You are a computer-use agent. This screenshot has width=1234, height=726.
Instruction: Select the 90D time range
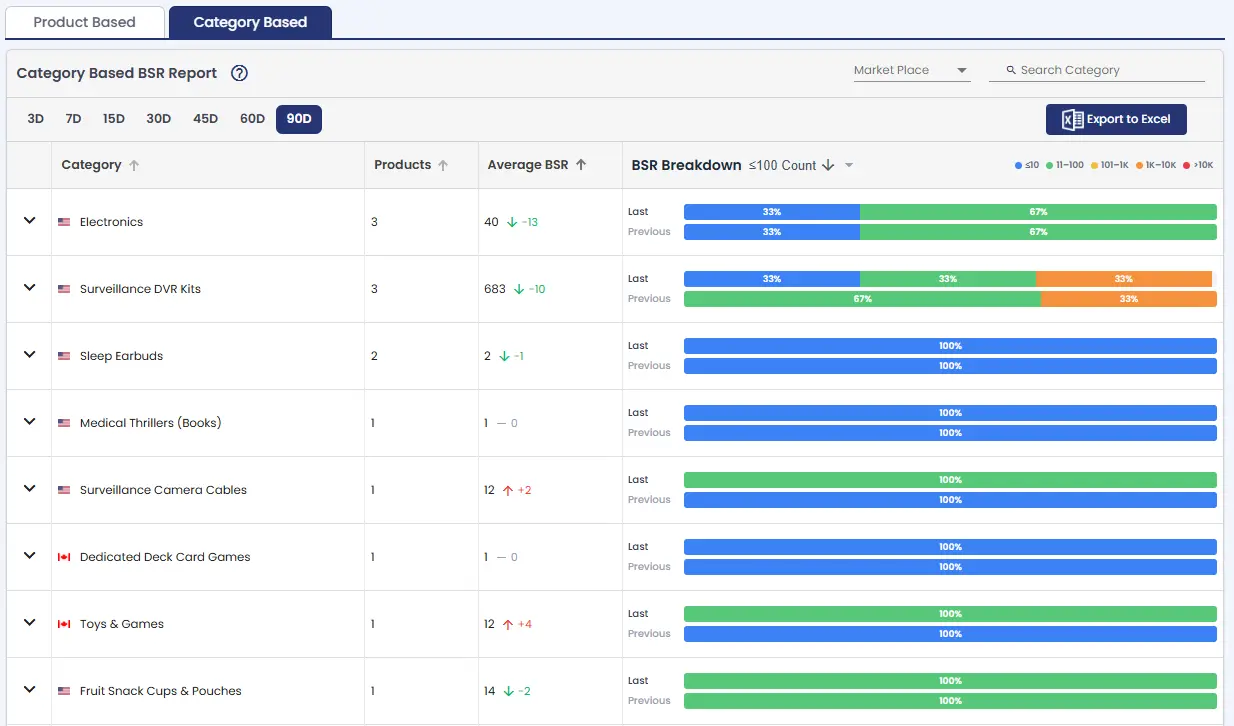tap(299, 119)
